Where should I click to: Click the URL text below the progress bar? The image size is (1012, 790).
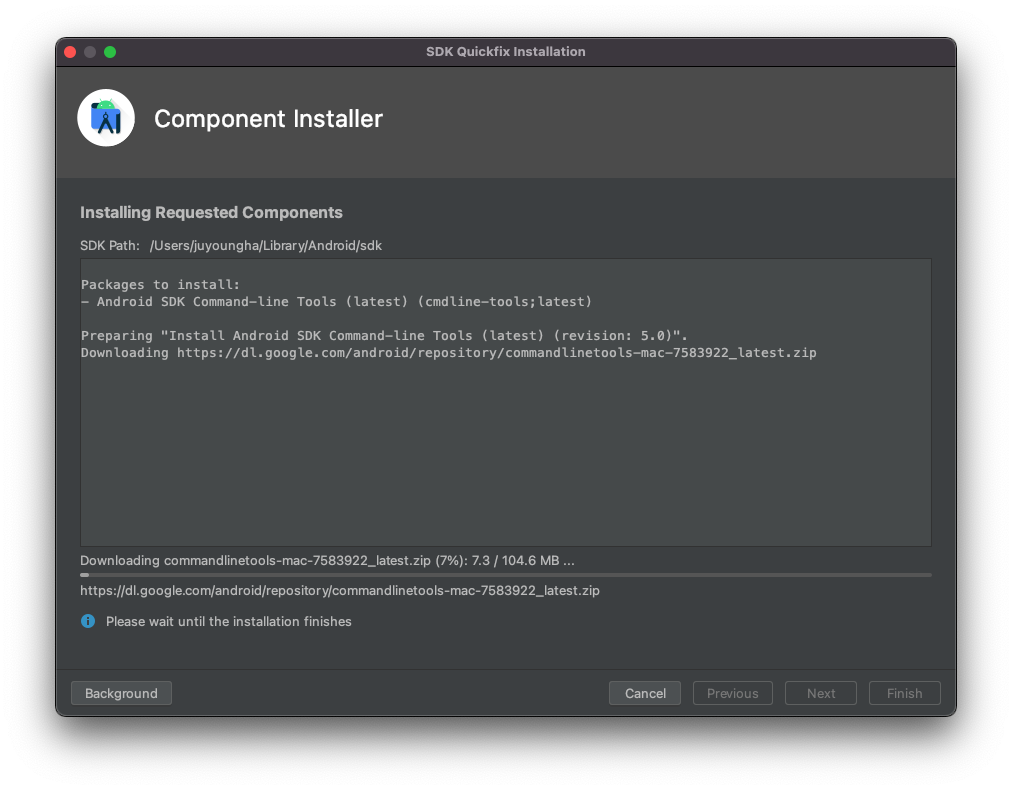pos(339,590)
